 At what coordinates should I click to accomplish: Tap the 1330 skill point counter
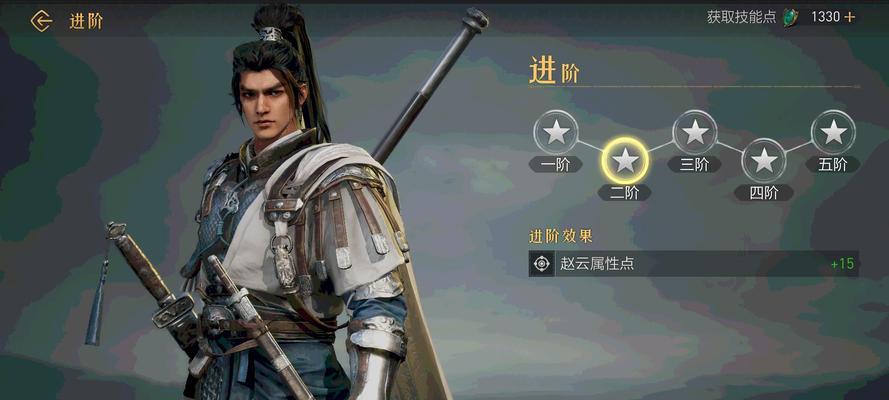pyautogui.click(x=825, y=17)
